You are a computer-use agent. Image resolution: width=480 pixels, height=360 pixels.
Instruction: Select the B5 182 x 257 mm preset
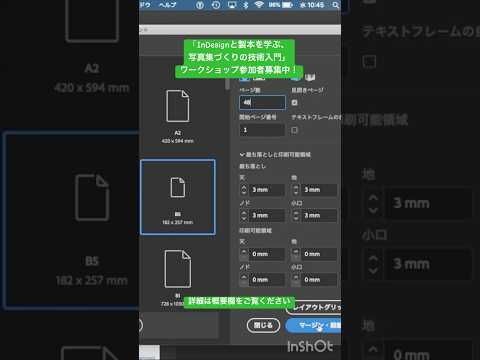coord(178,197)
